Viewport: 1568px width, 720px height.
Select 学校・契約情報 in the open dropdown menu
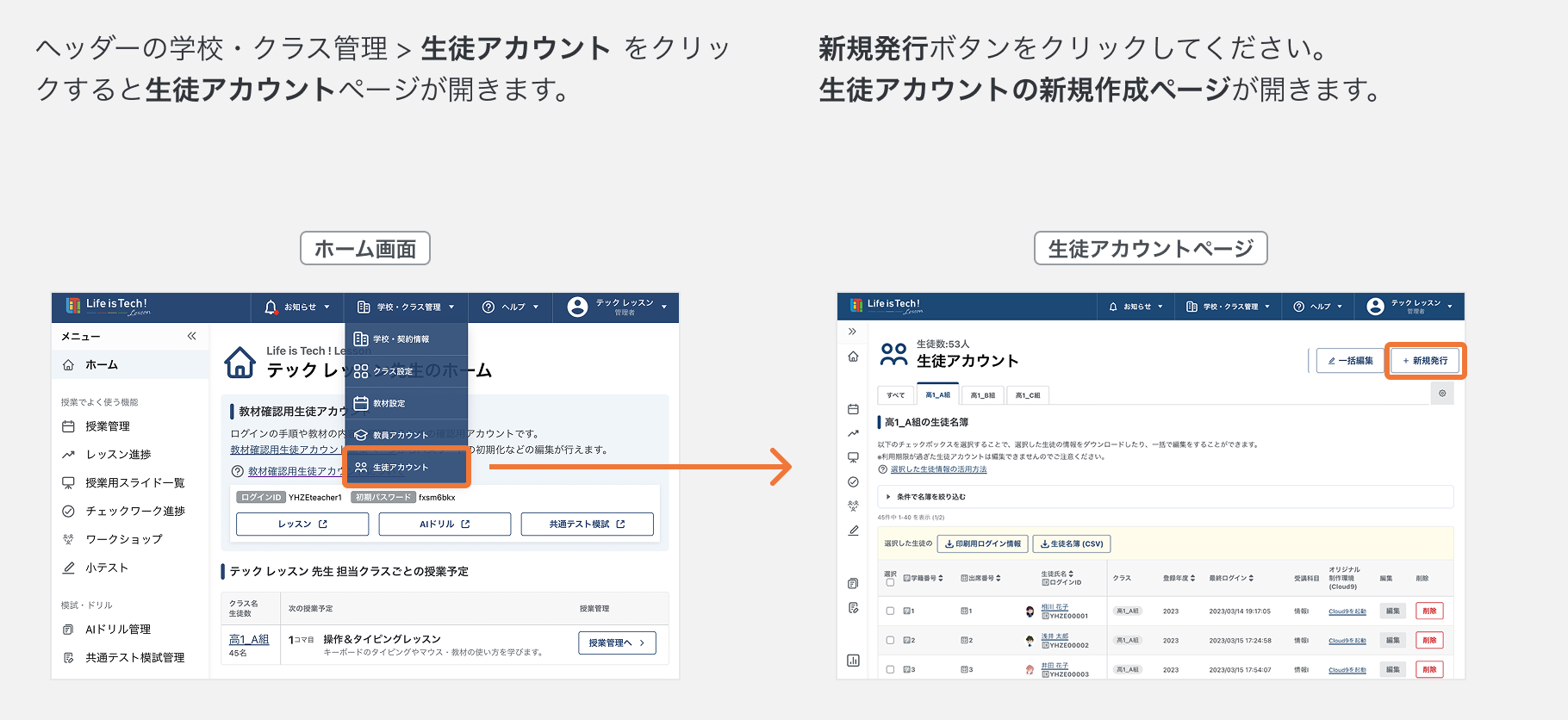407,339
